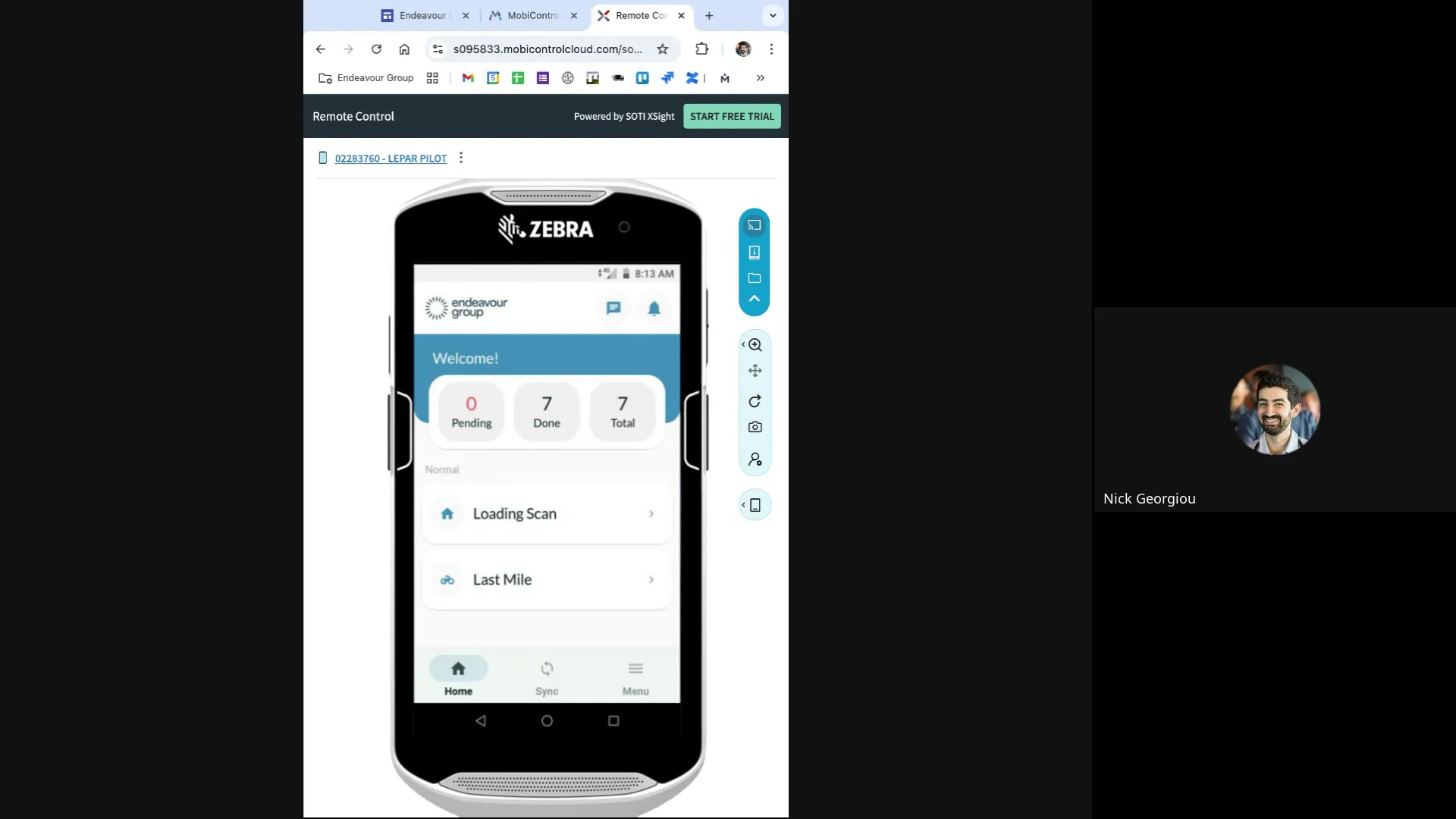Open the Chrome profile avatar
The height and width of the screenshot is (819, 1456).
[743, 49]
